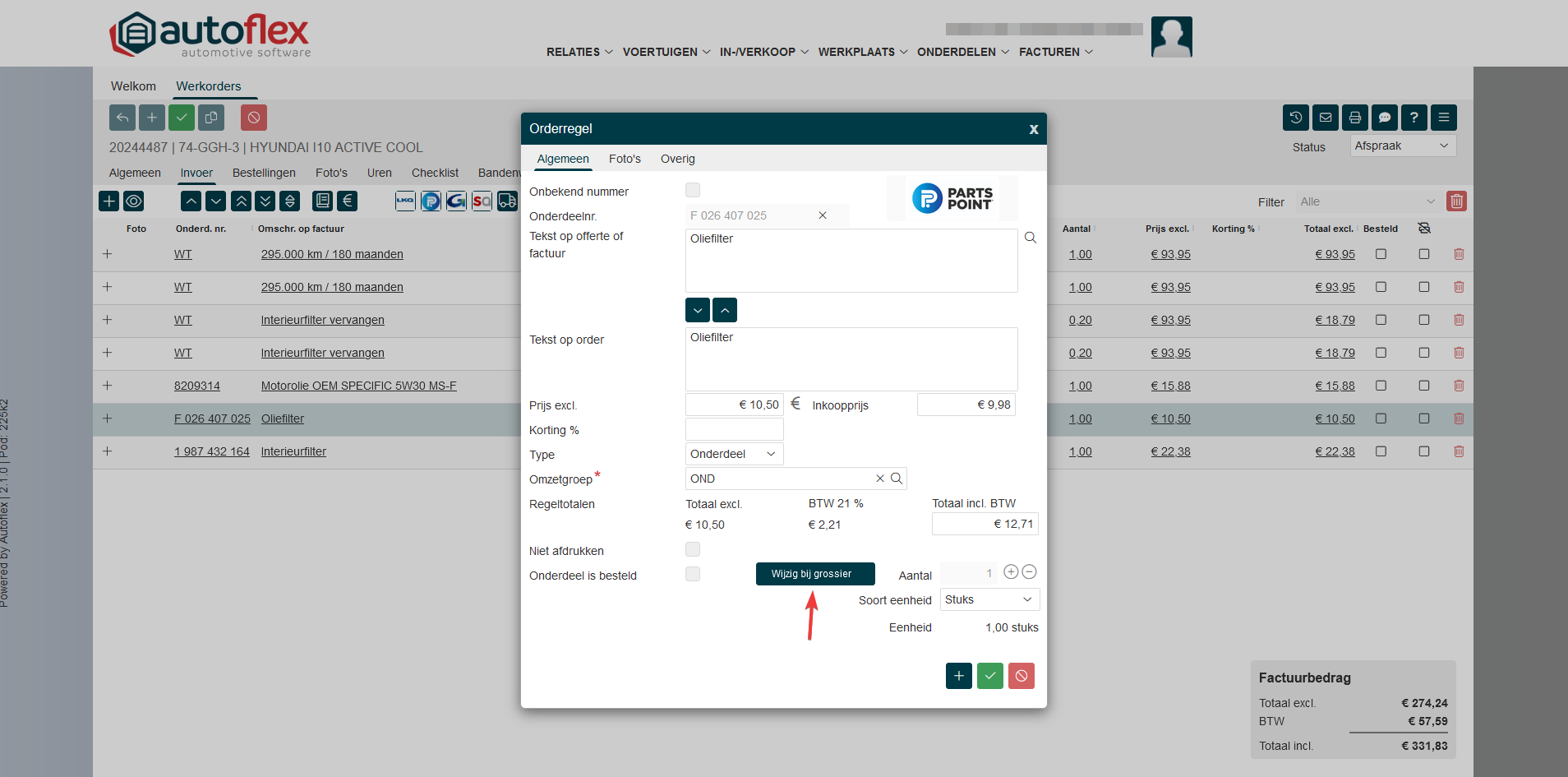
Task: Click the help question mark icon
Action: pyautogui.click(x=1414, y=118)
